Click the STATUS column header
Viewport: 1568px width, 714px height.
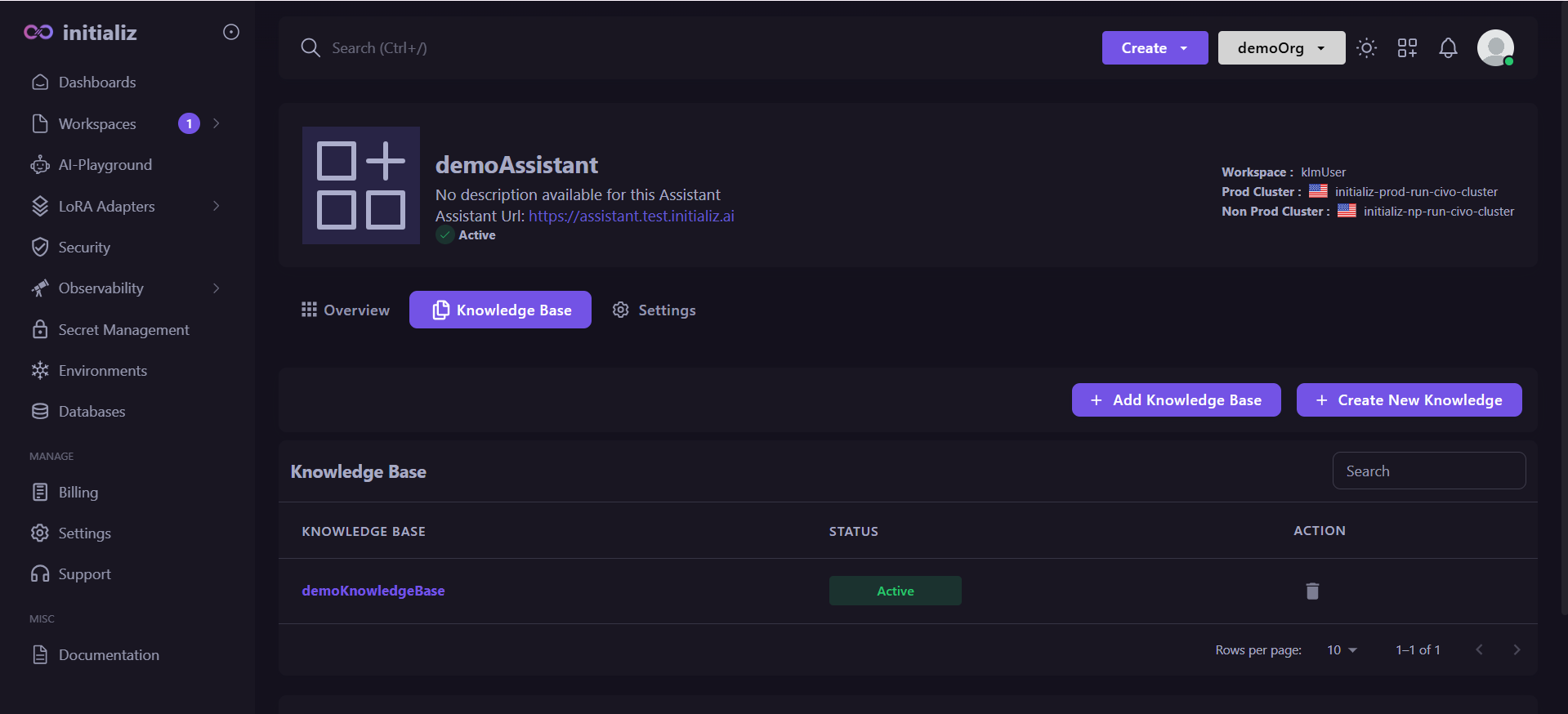click(854, 531)
